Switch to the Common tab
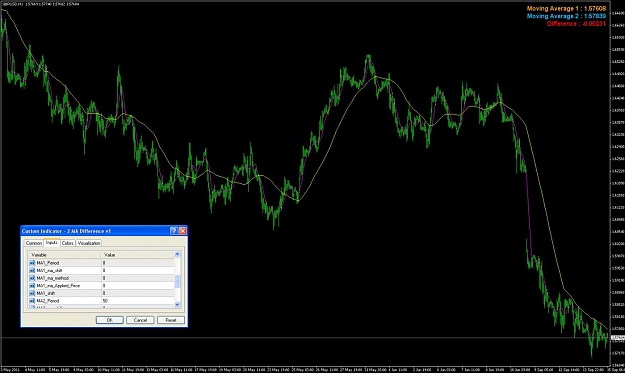Image resolution: width=625 pixels, height=373 pixels. [33, 243]
